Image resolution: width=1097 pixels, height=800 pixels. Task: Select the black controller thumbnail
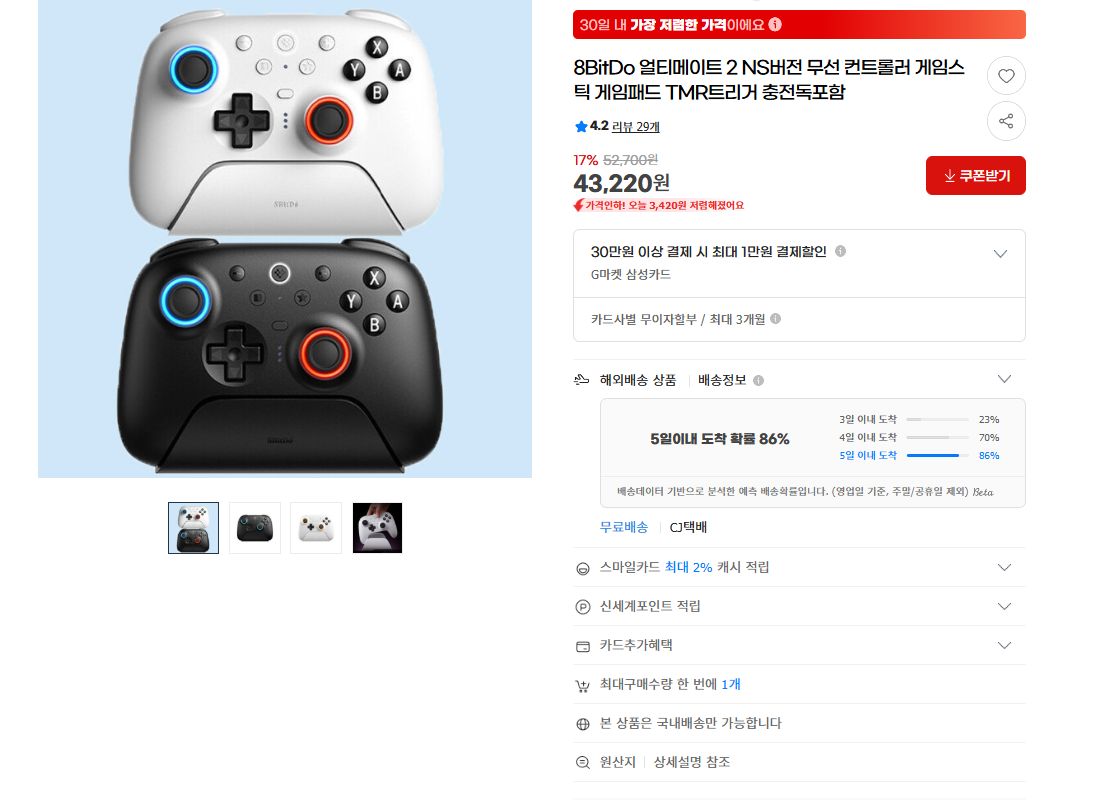(255, 528)
